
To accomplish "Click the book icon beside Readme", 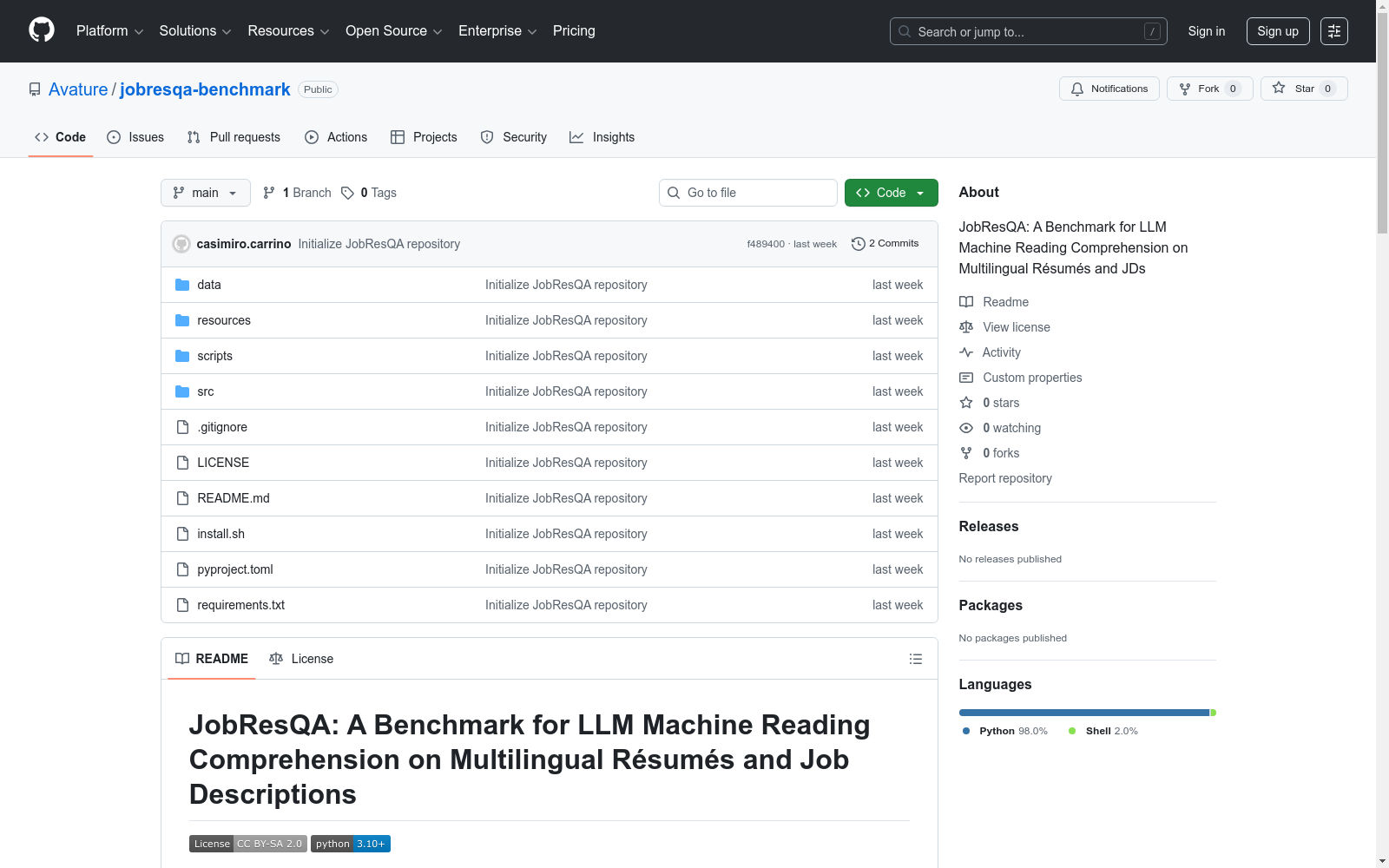I will 966,302.
